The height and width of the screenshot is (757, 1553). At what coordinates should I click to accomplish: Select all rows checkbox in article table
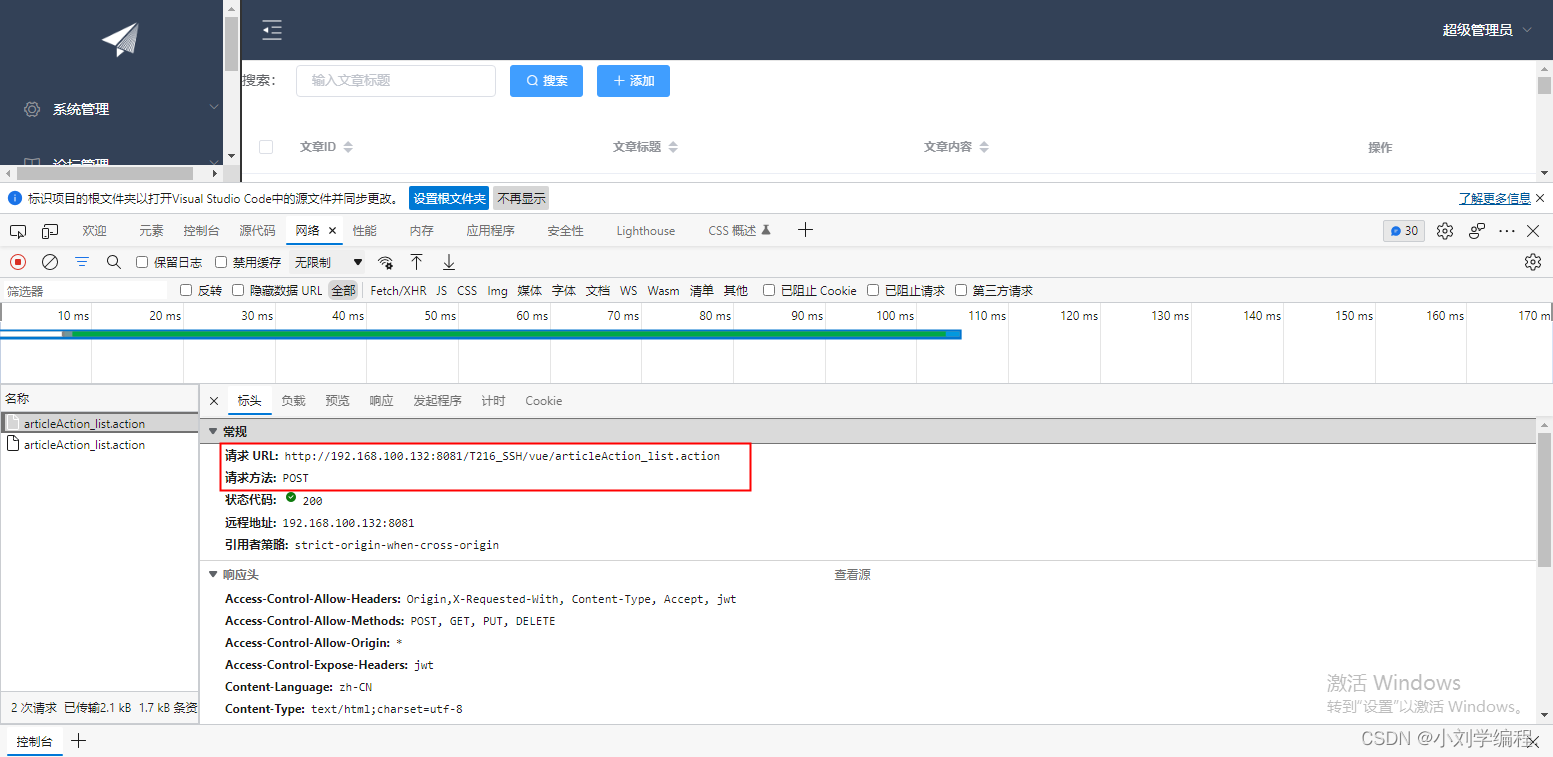pos(266,147)
